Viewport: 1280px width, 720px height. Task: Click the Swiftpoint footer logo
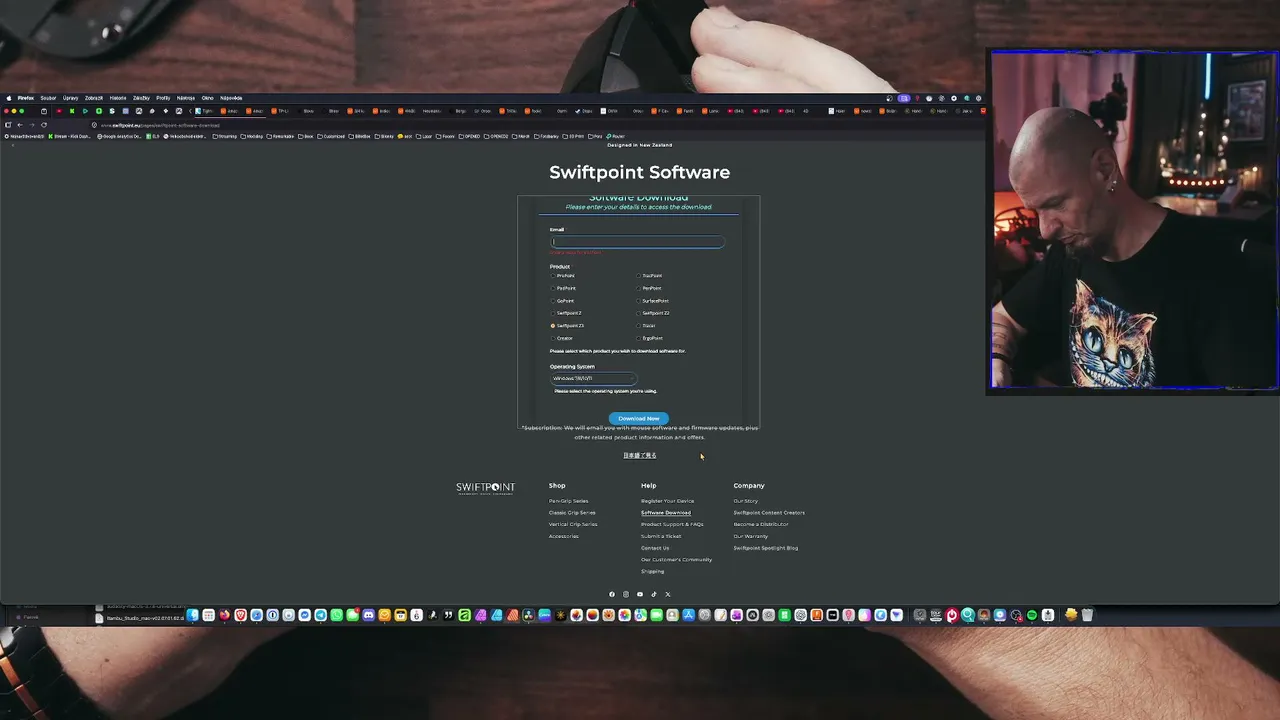pyautogui.click(x=485, y=488)
